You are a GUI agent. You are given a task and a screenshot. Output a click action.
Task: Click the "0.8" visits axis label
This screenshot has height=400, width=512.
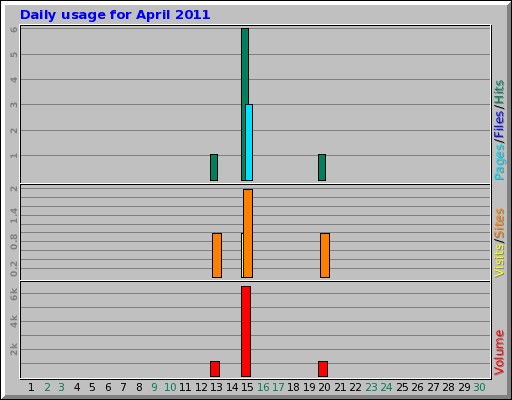coord(14,242)
